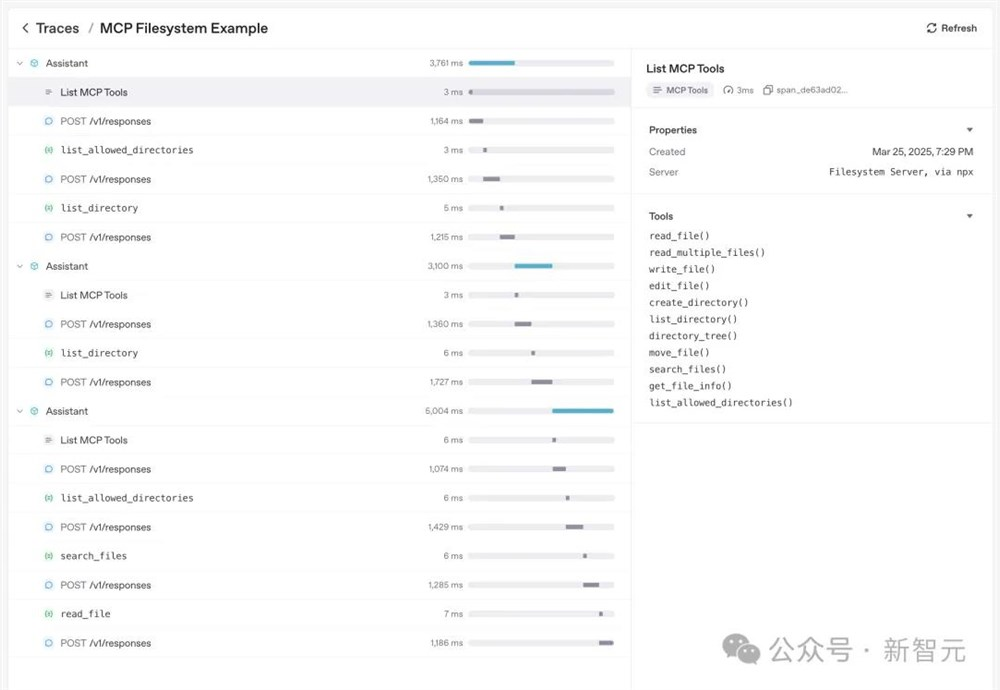Select the 5 ms list_directory span
This screenshot has height=690, width=1000.
click(x=99, y=208)
